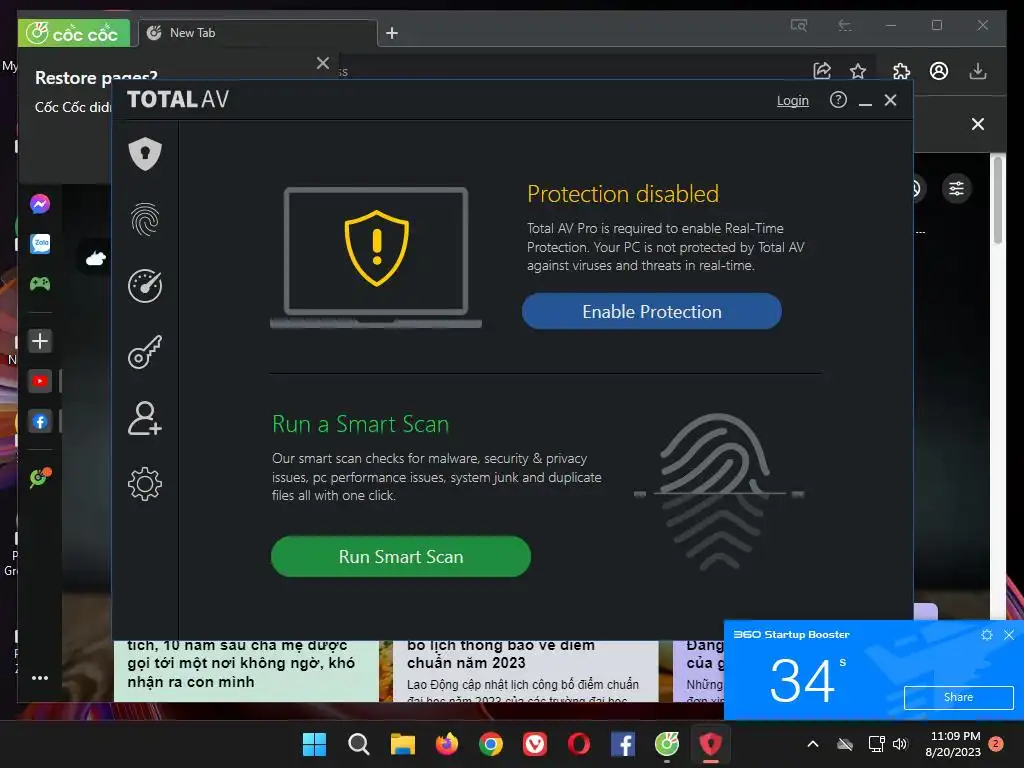This screenshot has height=768, width=1024.
Task: Open new tab customize sliders icon
Action: pyautogui.click(x=956, y=189)
